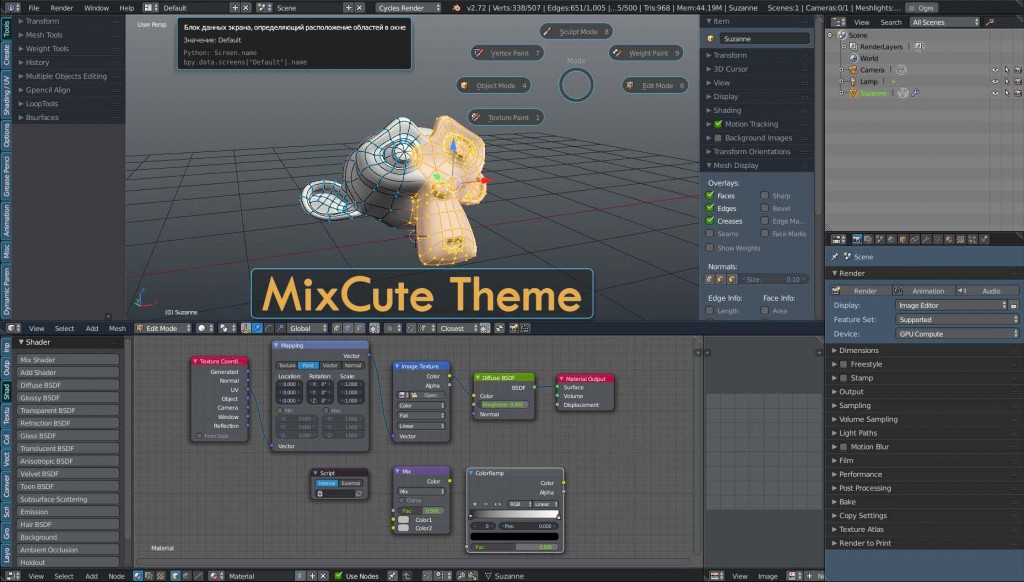Select the Camera object icon in the outliner

(853, 70)
